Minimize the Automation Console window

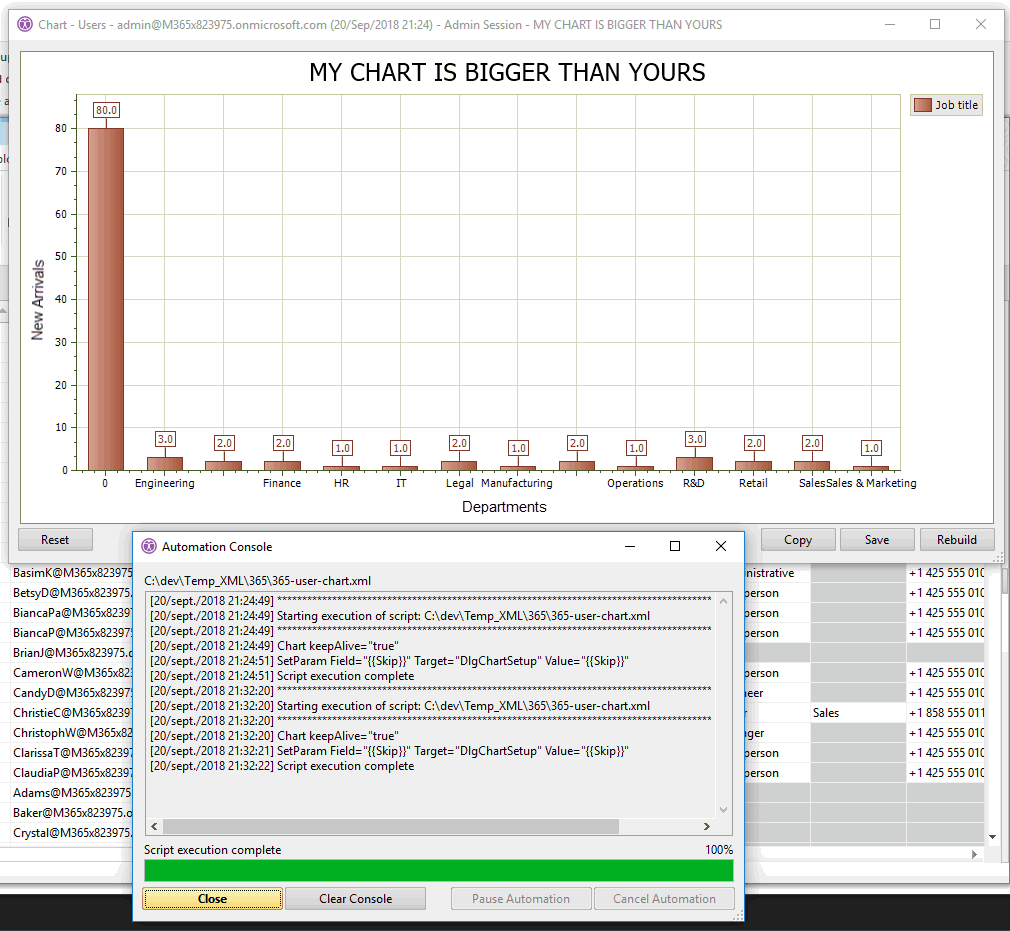[629, 546]
